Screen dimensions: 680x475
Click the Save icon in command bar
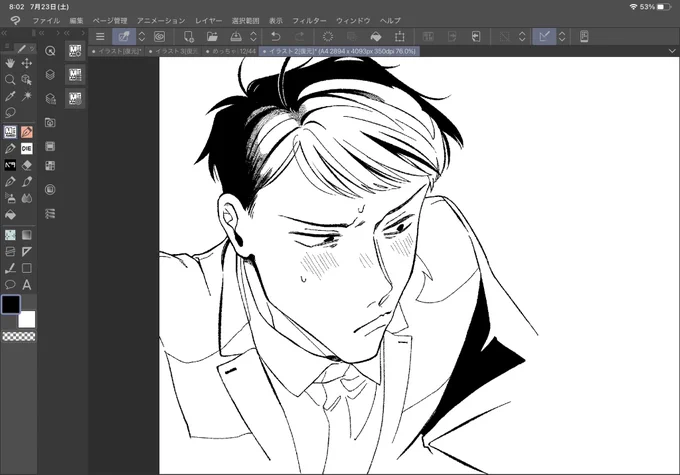(x=236, y=37)
